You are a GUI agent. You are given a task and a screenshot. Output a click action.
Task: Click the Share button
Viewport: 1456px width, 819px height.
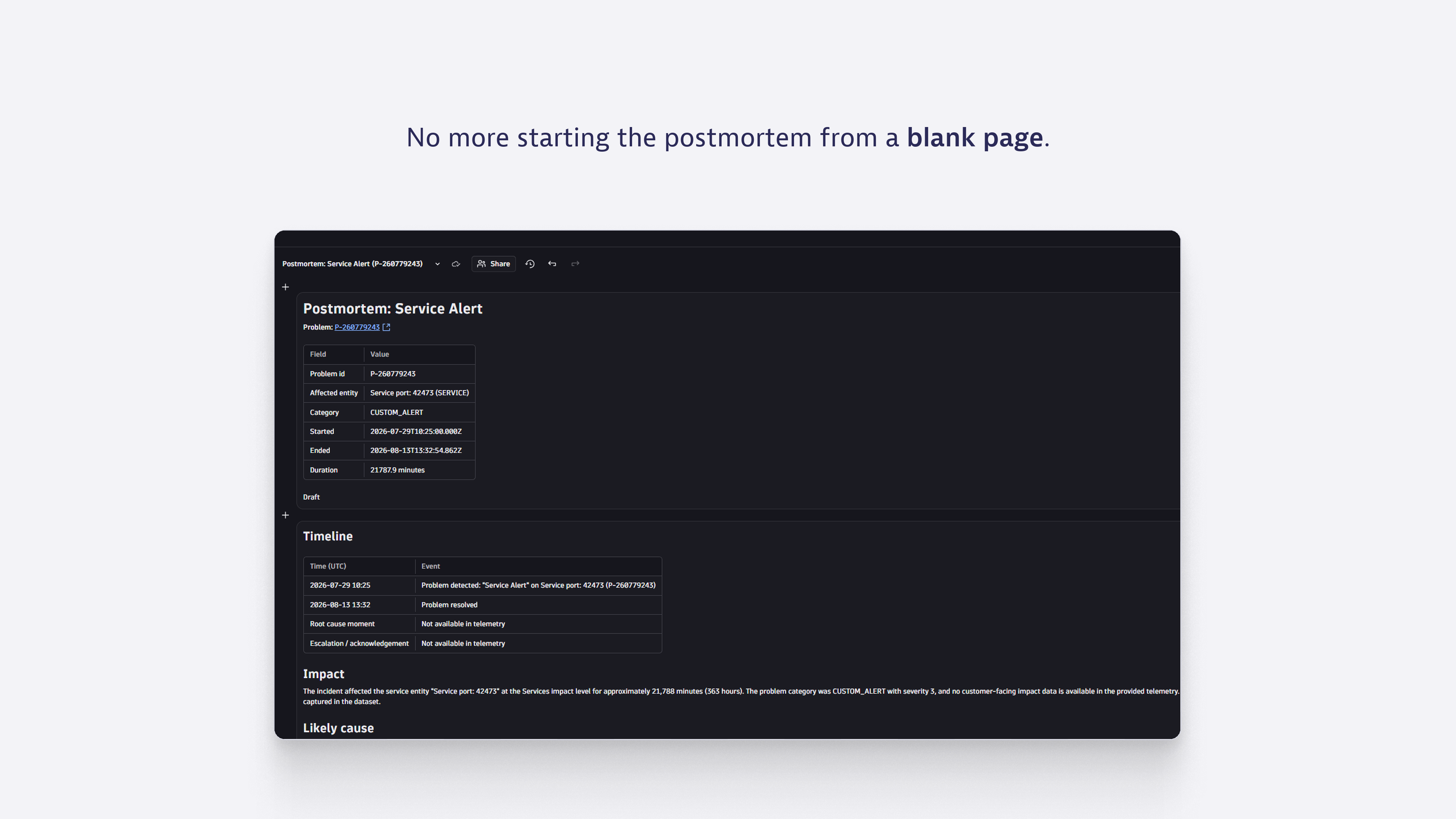point(493,264)
